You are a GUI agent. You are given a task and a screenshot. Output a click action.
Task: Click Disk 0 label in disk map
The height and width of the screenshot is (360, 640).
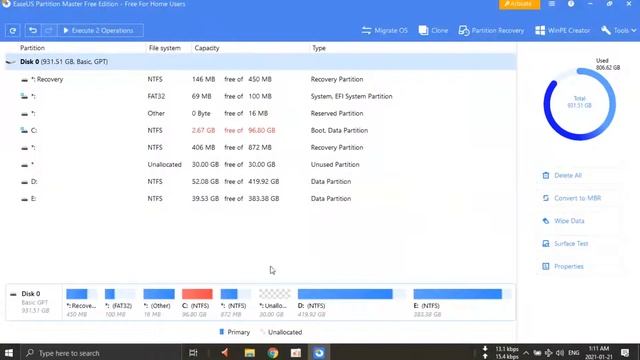pos(31,294)
